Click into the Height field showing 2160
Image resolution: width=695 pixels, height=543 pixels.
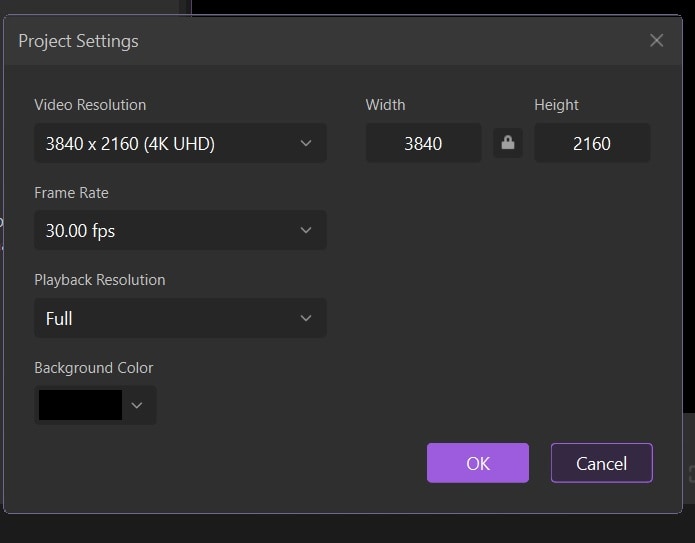[592, 143]
